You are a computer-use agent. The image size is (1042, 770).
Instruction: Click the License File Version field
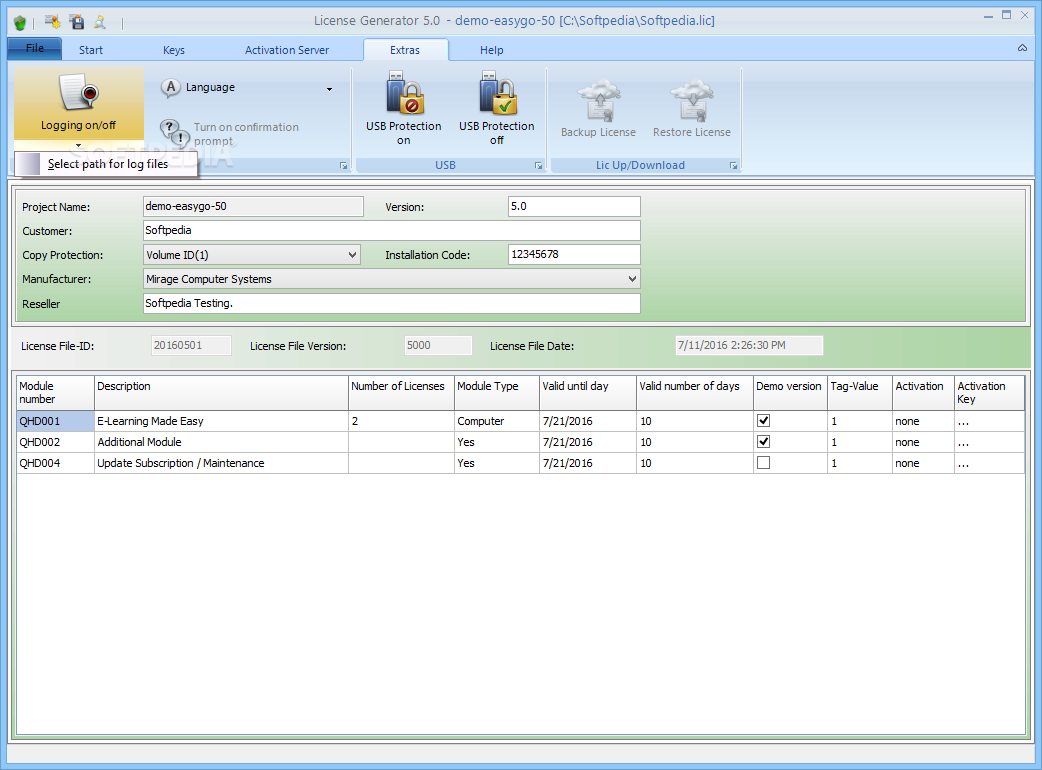point(439,345)
